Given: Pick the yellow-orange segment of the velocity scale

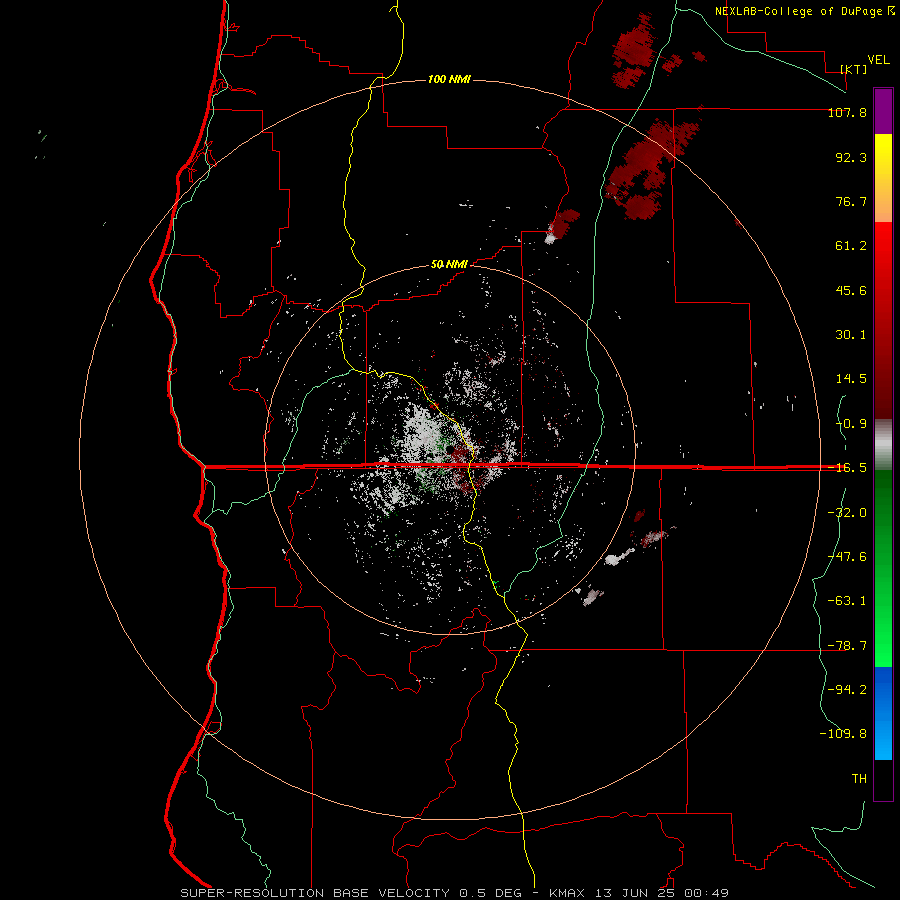Looking at the screenshot, I should tap(883, 178).
